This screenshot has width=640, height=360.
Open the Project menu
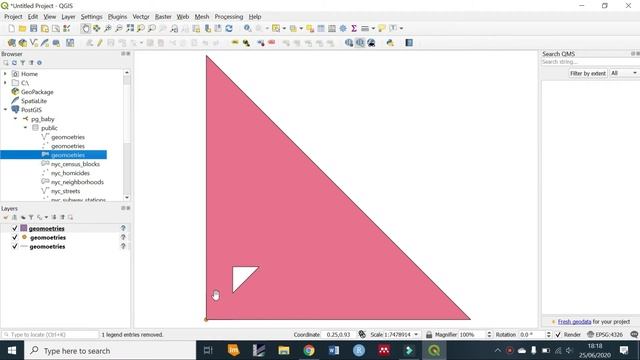tap(13, 17)
